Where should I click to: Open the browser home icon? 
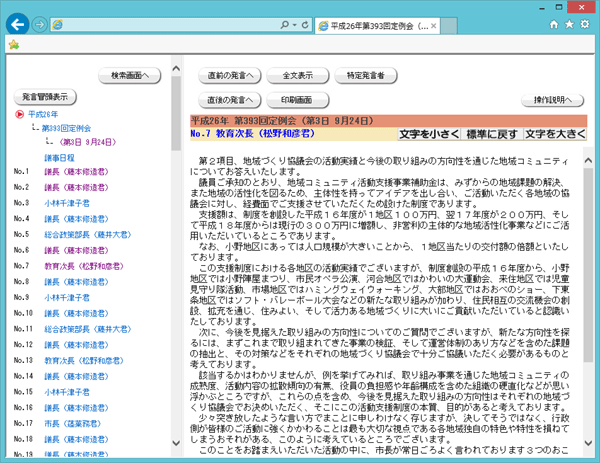coord(554,24)
